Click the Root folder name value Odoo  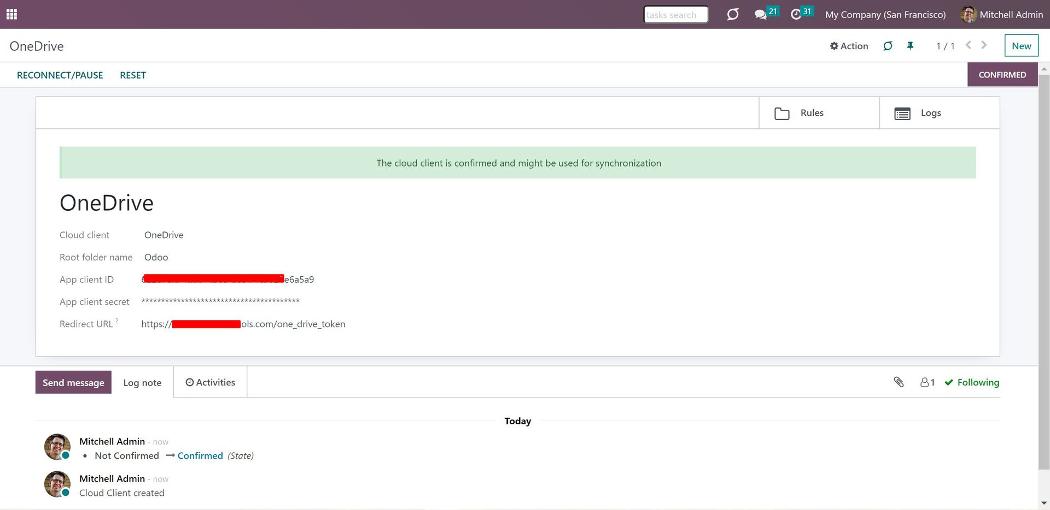pos(156,257)
